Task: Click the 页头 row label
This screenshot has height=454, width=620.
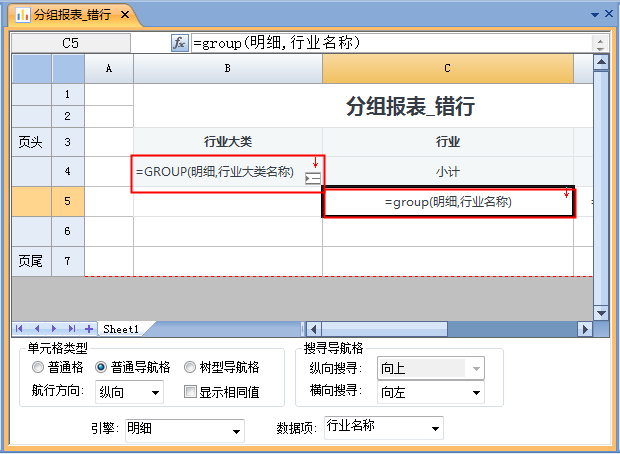Action: click(31, 142)
